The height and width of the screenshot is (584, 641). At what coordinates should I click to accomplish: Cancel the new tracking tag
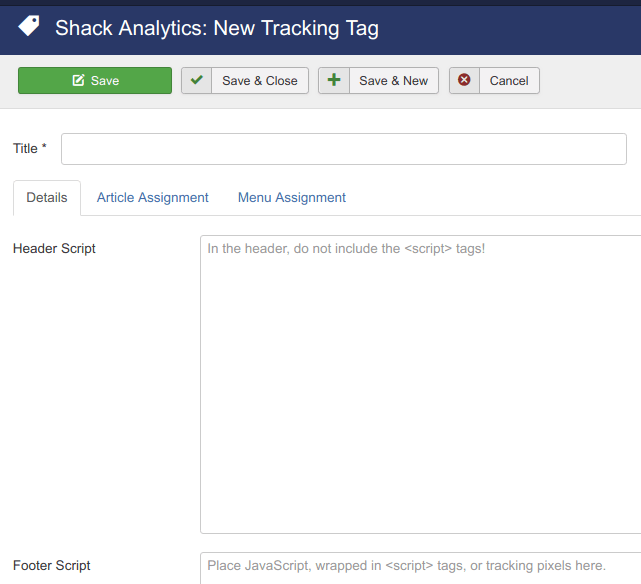508,81
